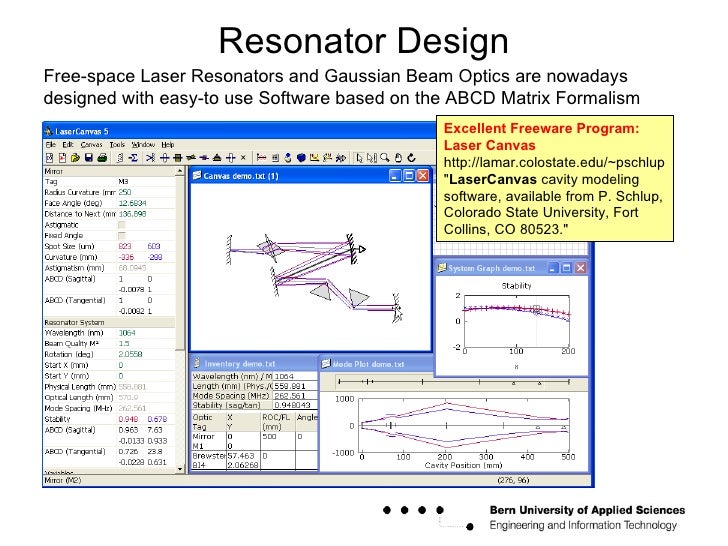Image resolution: width=728 pixels, height=546 pixels.
Task: Open a file with the yellow folder icon
Action: tap(75, 158)
